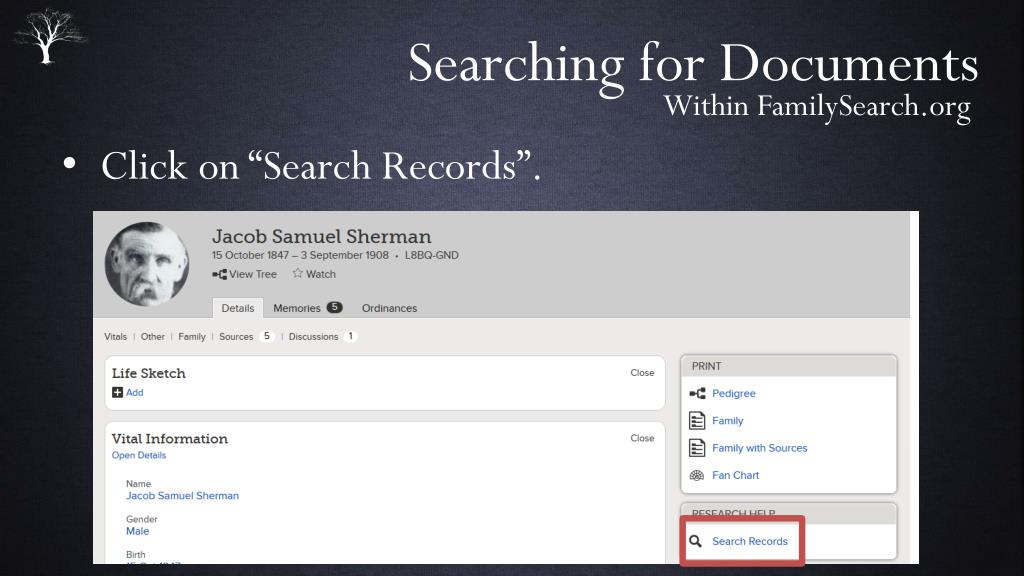The image size is (1024, 576).
Task: Click the Pedigree print icon
Action: (x=697, y=393)
